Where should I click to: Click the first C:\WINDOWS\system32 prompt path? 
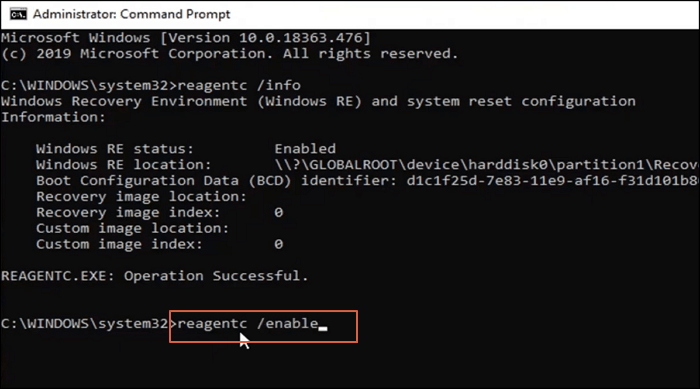tap(84, 85)
